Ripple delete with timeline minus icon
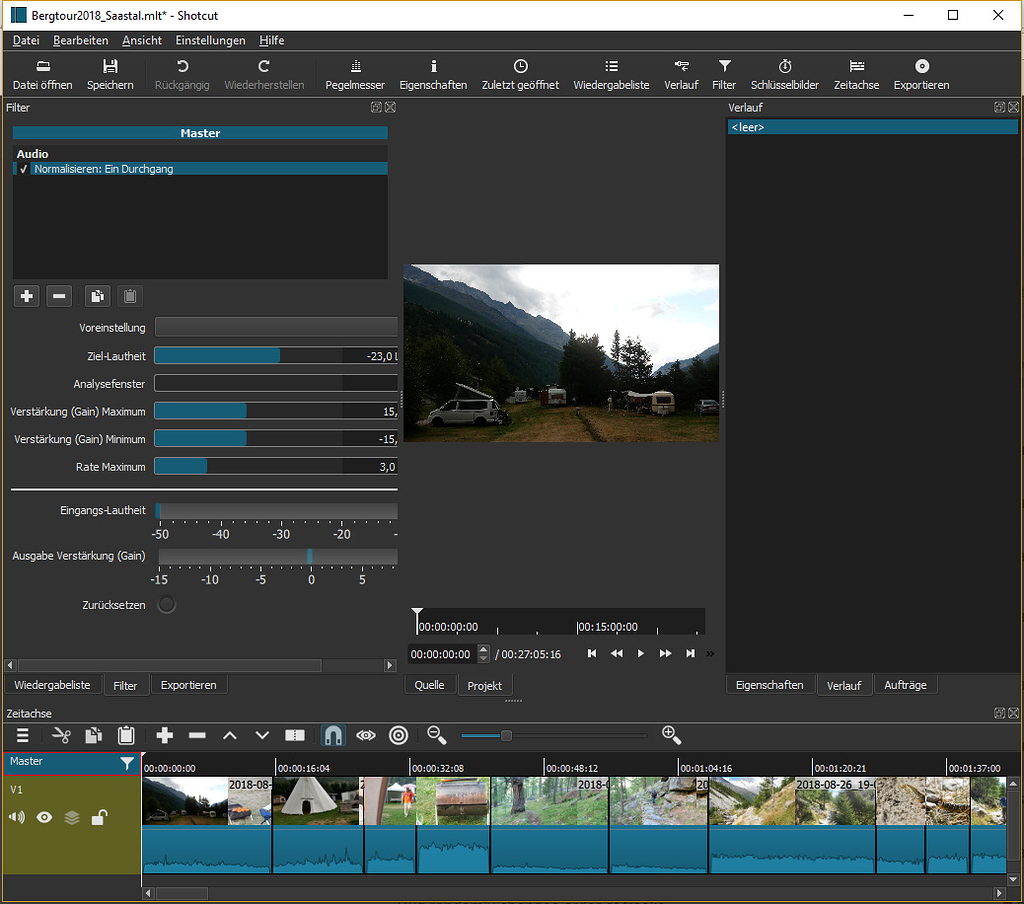Viewport: 1024px width, 904px height. (x=197, y=735)
